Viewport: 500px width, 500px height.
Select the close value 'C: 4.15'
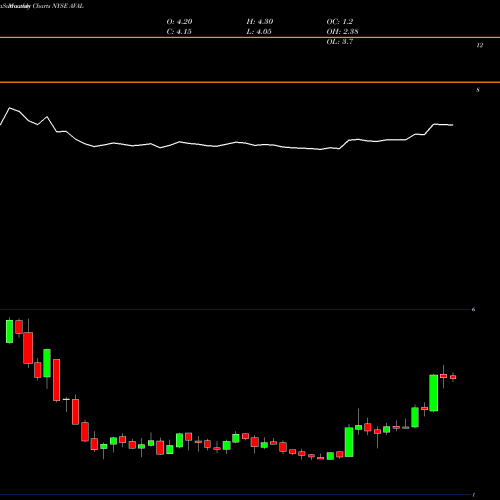tap(179, 32)
